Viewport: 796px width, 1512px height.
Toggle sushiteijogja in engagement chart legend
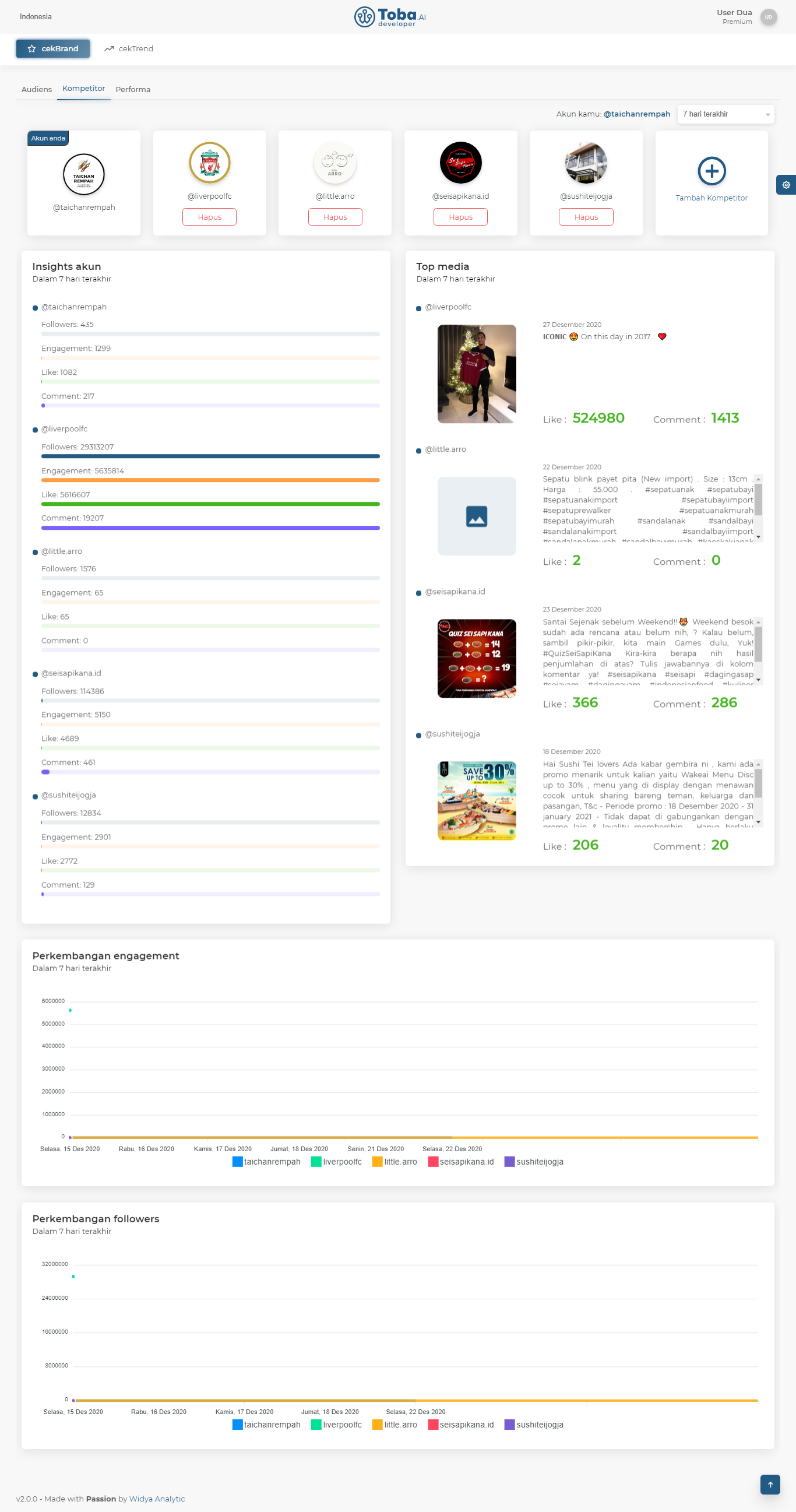point(534,1162)
